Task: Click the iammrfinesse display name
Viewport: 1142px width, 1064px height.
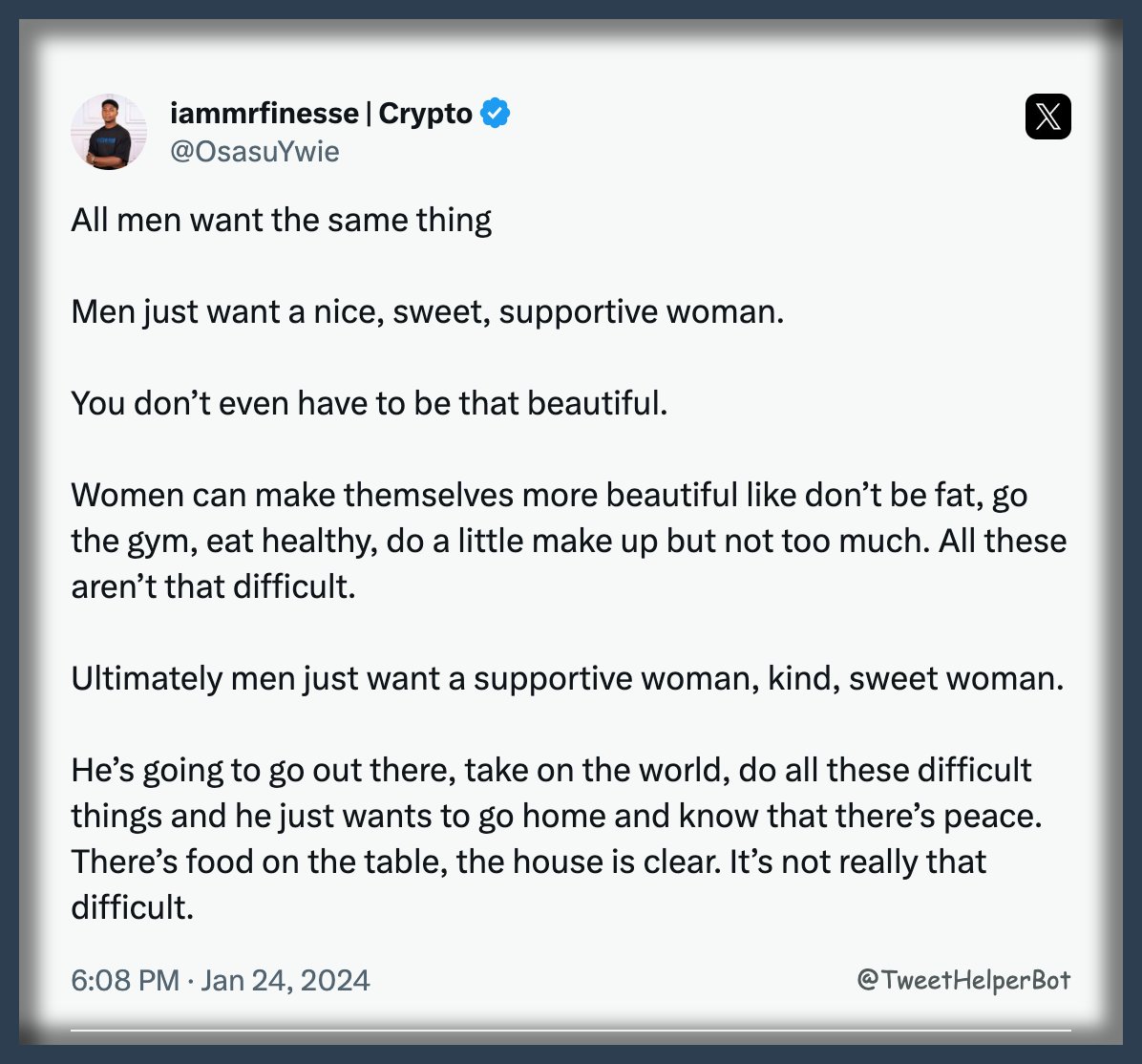Action: point(264,113)
